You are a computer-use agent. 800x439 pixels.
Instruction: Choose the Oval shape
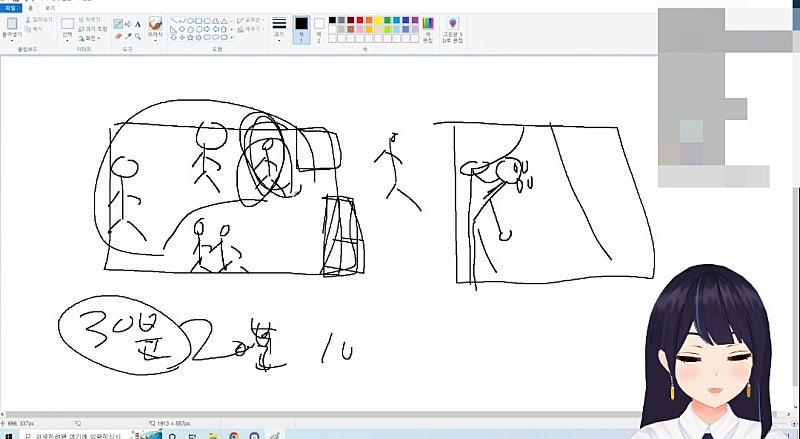tap(190, 21)
